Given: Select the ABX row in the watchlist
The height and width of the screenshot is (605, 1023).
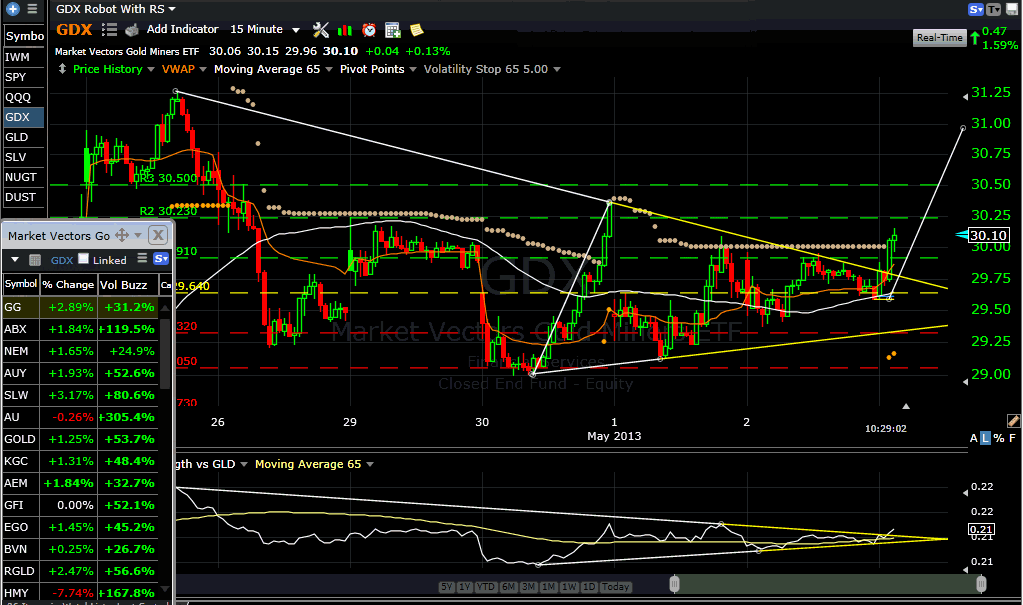Looking at the screenshot, I should pyautogui.click(x=80, y=329).
